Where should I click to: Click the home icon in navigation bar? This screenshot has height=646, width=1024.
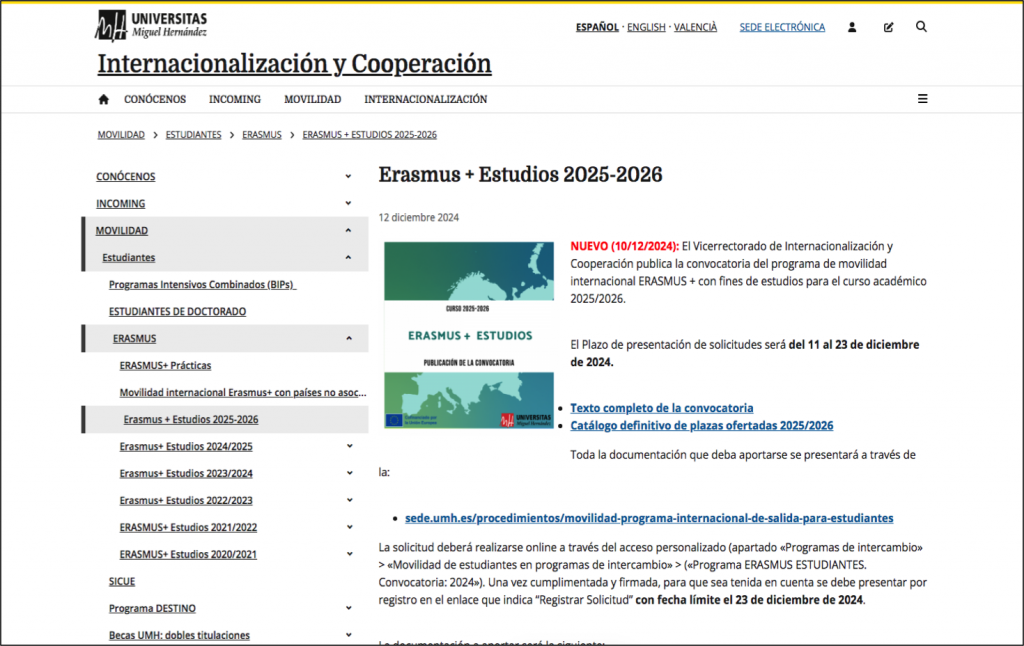pos(103,99)
